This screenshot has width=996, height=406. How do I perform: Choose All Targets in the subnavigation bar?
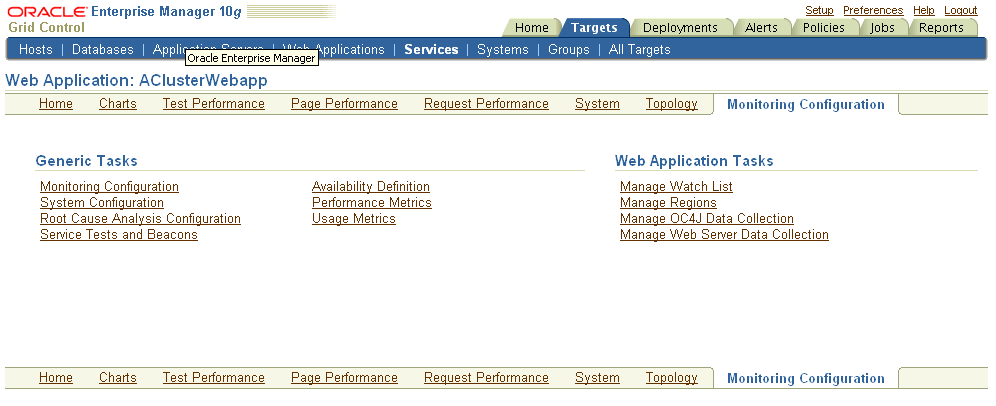coord(639,49)
